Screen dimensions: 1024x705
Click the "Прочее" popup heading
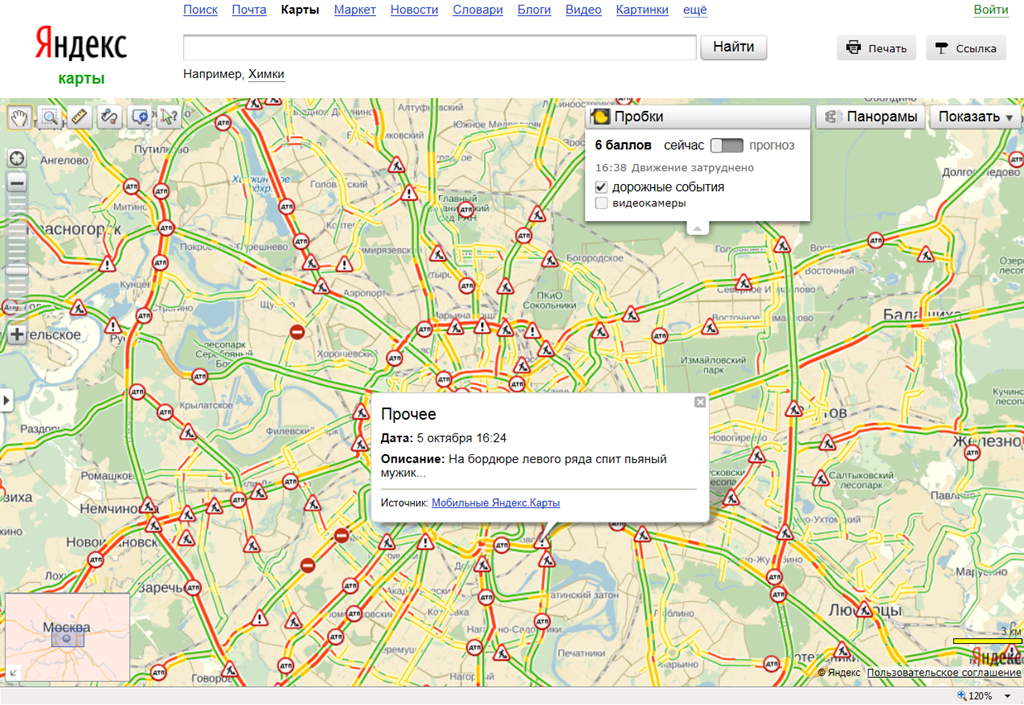click(x=409, y=414)
